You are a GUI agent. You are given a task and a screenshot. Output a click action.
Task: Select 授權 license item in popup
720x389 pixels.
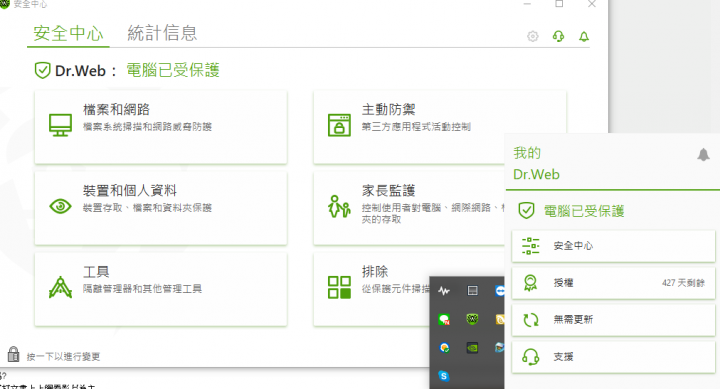[x=613, y=283]
